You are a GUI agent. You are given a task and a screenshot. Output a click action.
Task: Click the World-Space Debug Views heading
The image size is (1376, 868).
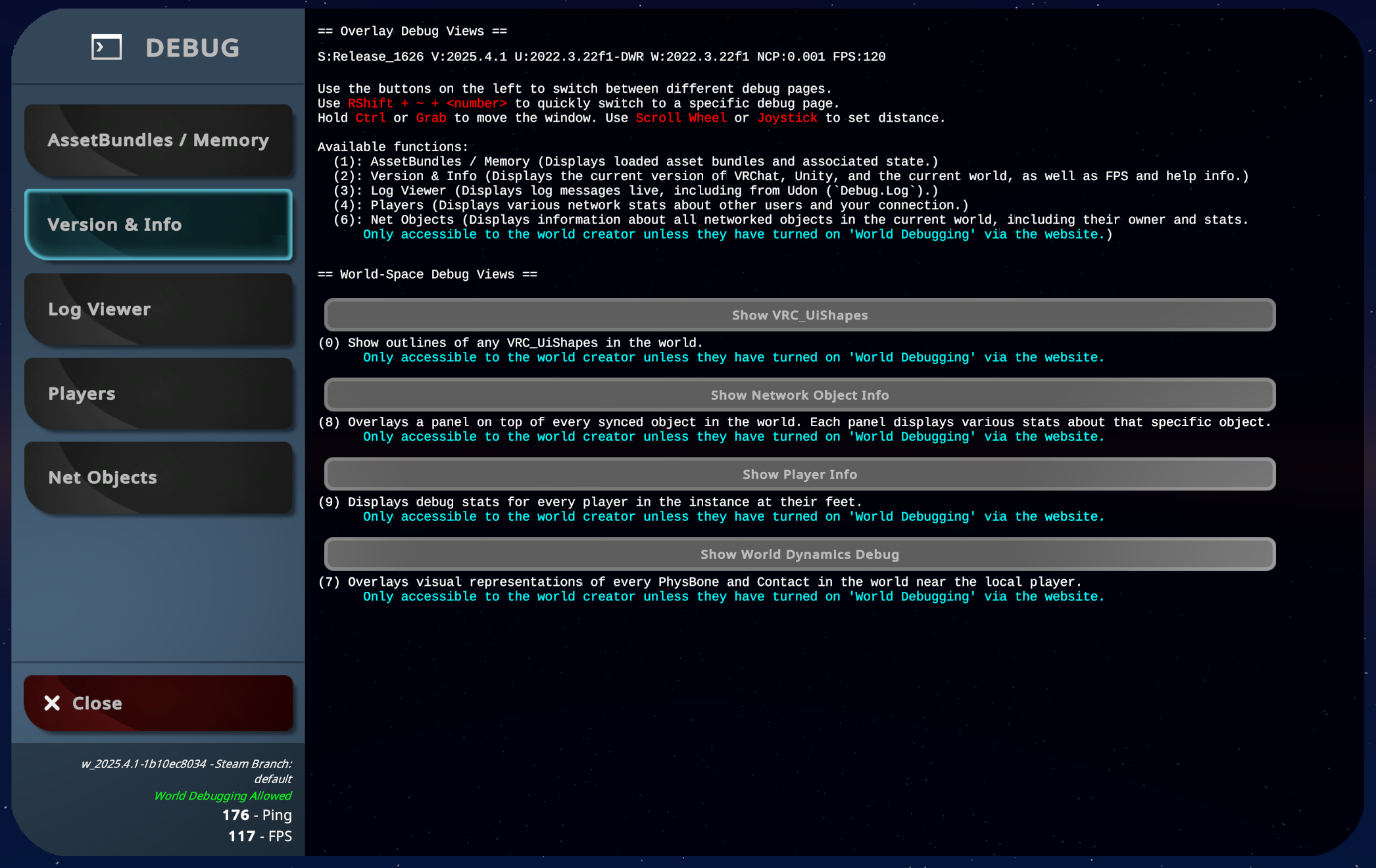(427, 274)
